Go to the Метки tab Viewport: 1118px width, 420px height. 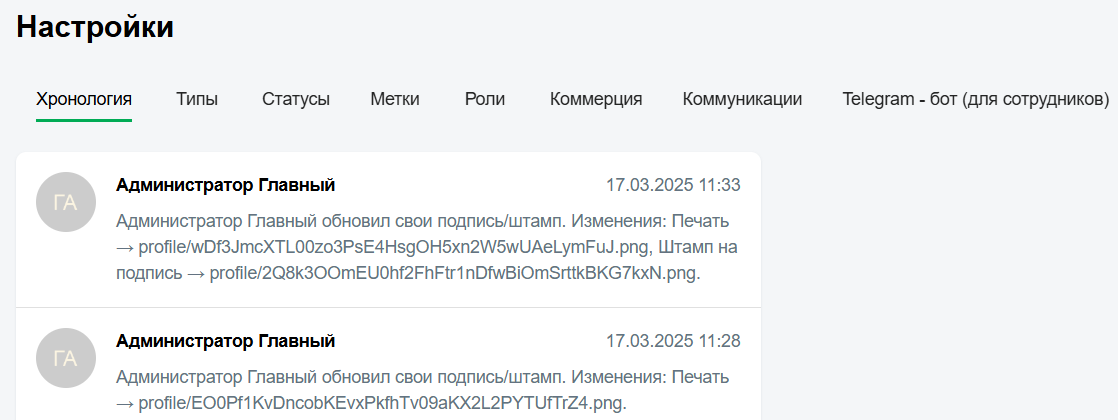pyautogui.click(x=395, y=99)
